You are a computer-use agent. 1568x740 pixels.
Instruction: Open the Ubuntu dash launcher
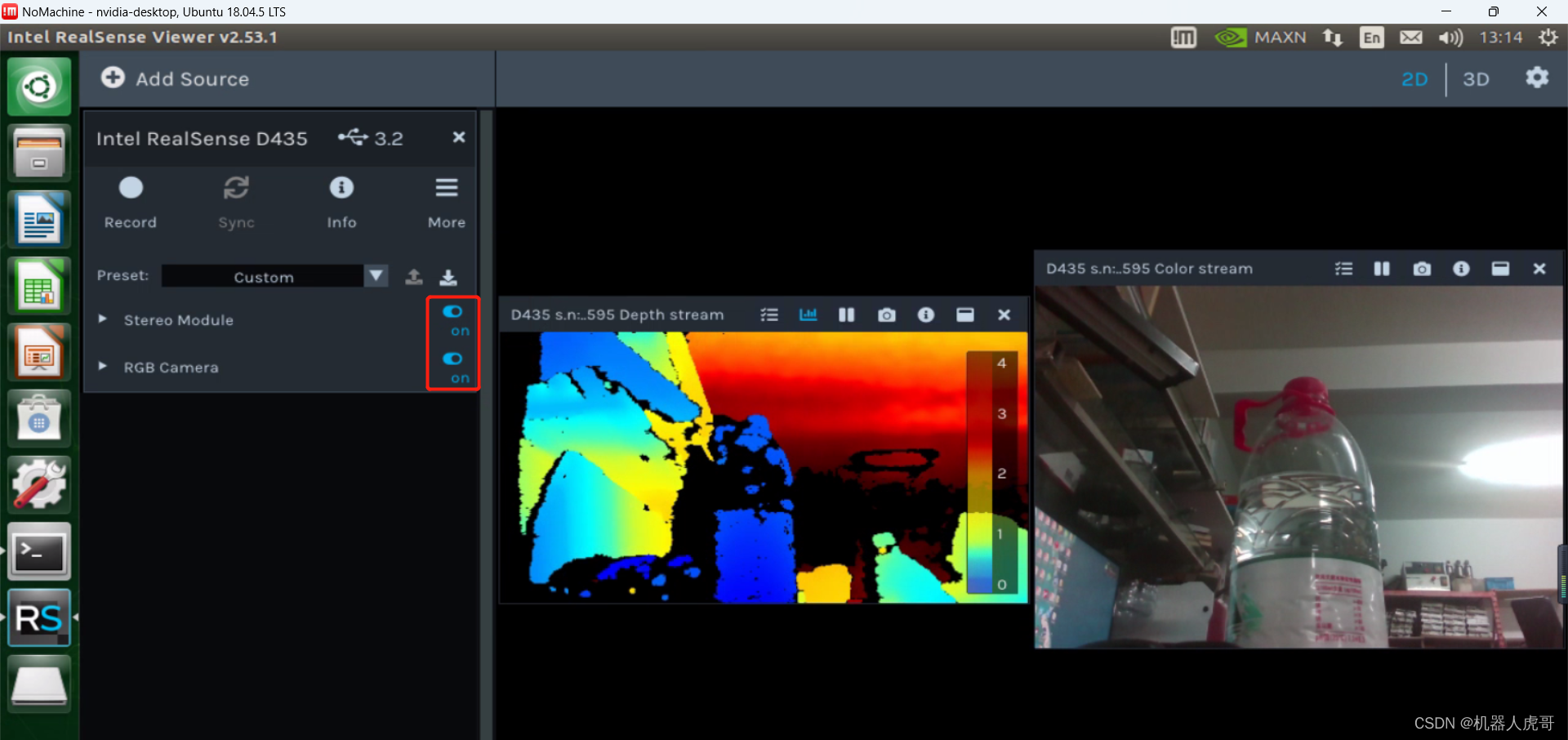[x=39, y=86]
